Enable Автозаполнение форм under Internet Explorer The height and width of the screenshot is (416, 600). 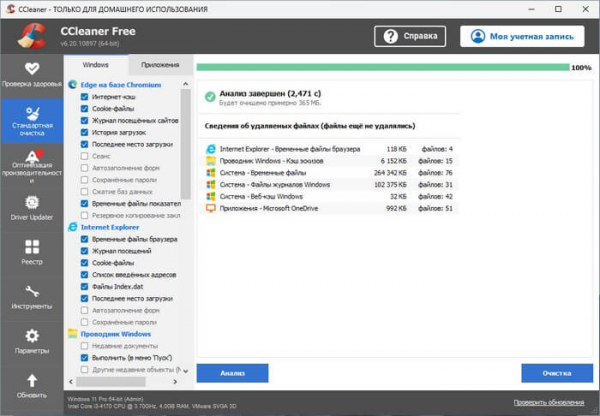tap(85, 310)
